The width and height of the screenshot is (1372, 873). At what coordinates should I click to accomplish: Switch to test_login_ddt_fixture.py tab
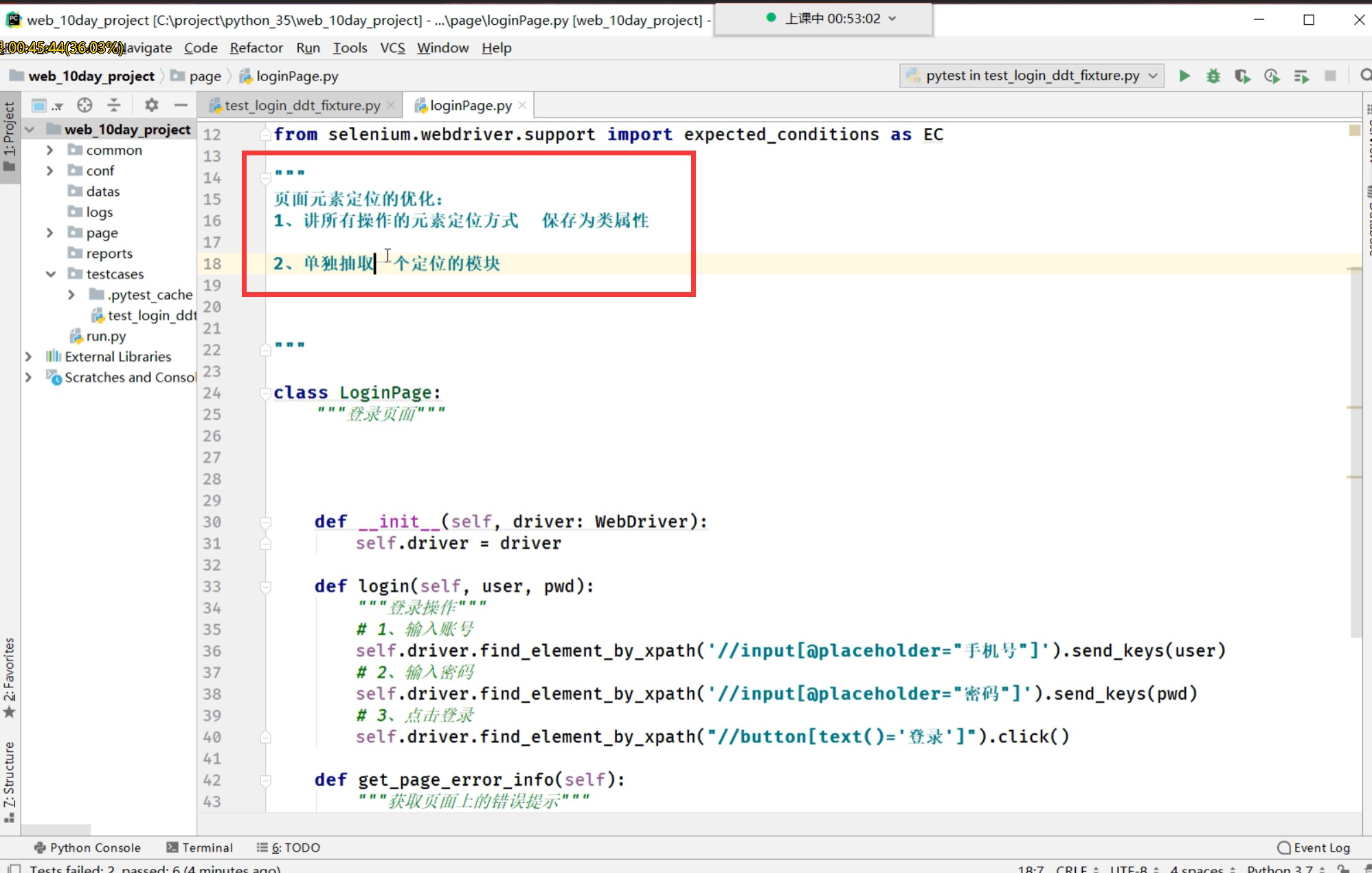click(302, 105)
